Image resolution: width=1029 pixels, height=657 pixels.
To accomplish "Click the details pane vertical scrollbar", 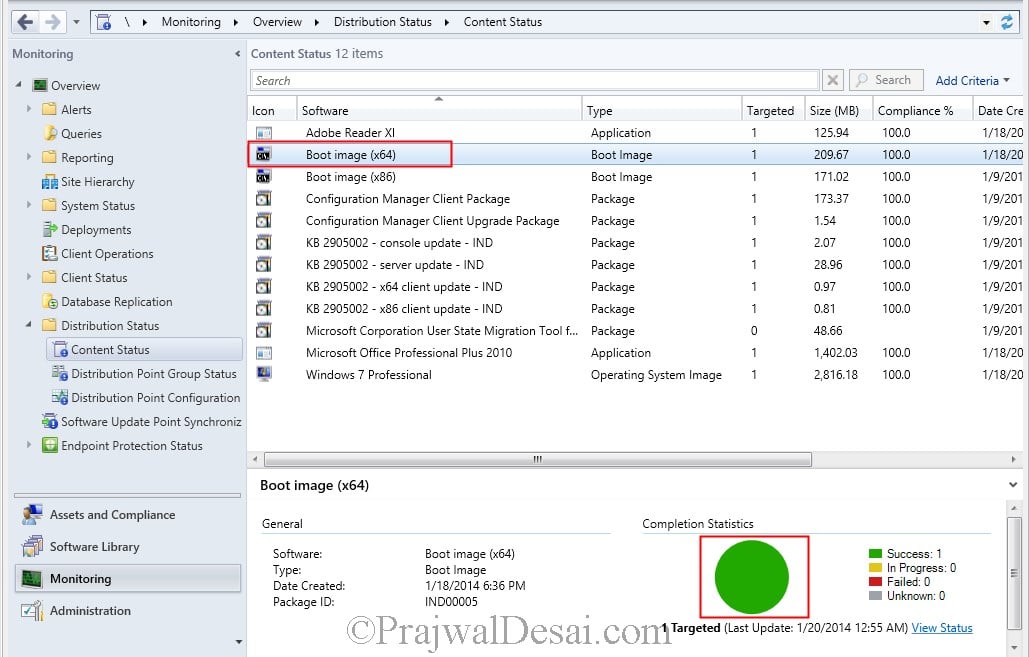I will [1014, 572].
